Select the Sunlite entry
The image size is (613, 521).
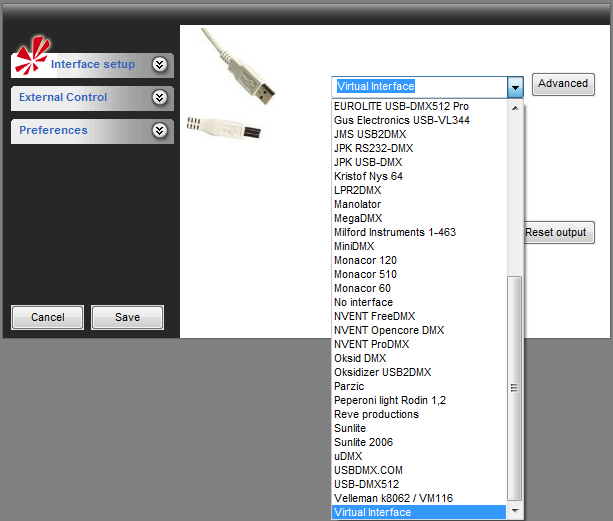[419, 428]
